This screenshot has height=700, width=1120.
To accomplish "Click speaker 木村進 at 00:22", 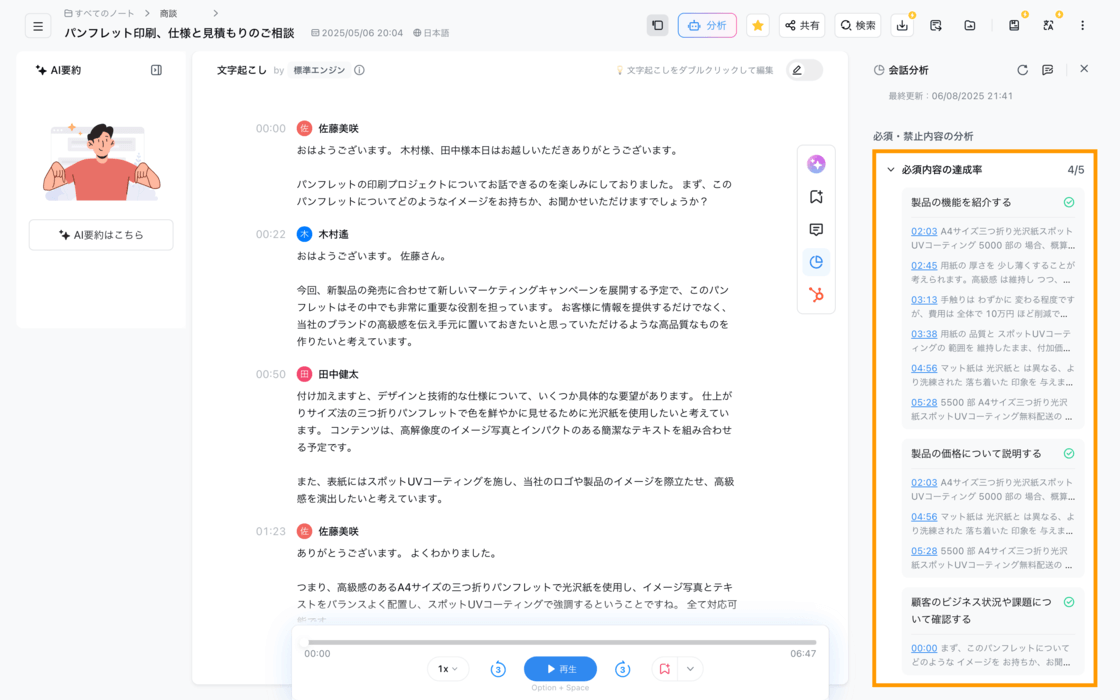I will click(333, 234).
